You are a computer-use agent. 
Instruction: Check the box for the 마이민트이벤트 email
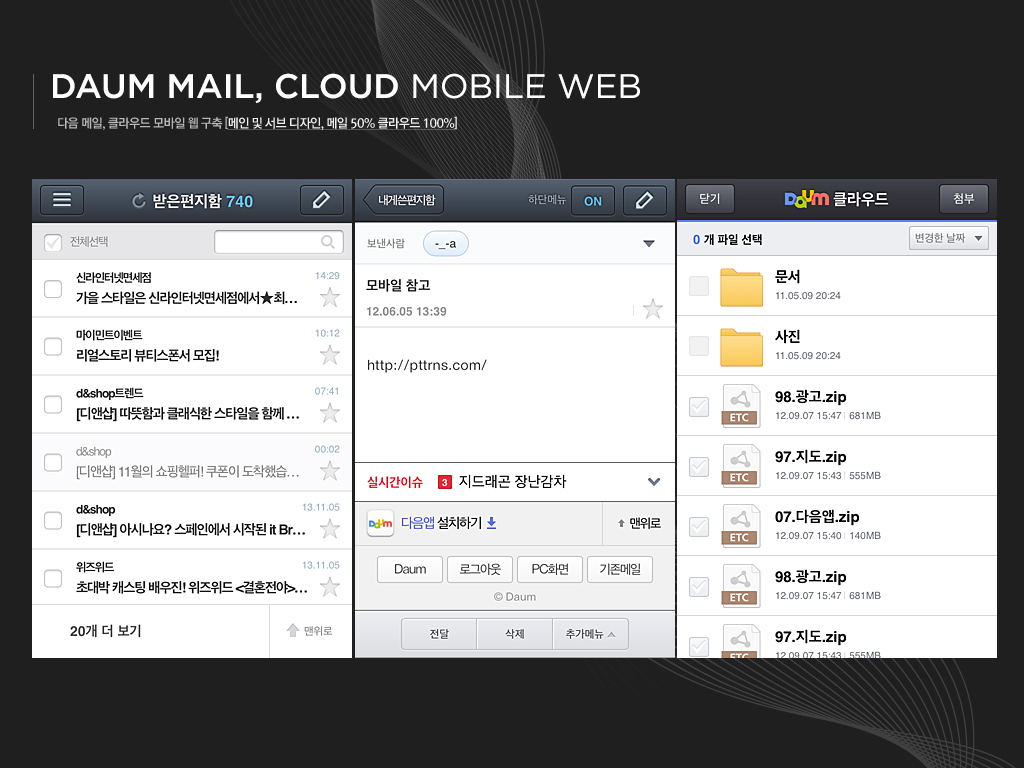pyautogui.click(x=53, y=346)
